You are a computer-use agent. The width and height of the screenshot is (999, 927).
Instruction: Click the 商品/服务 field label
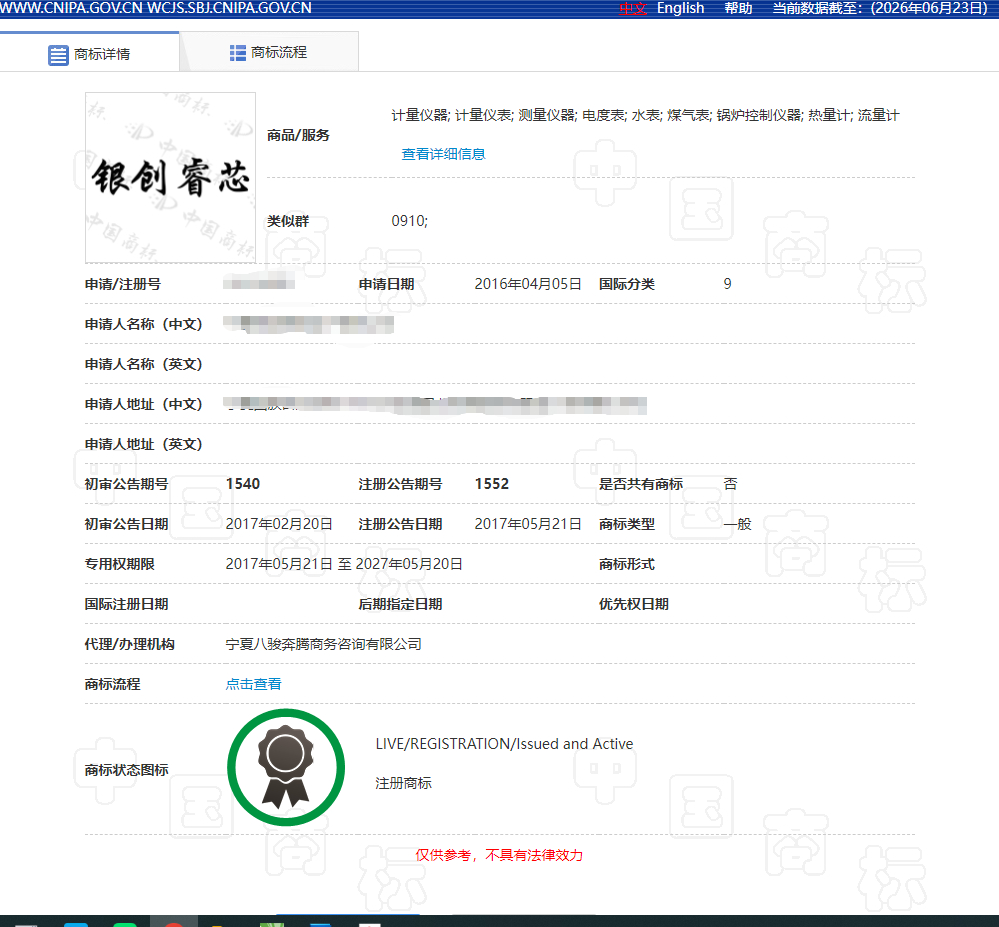[298, 135]
